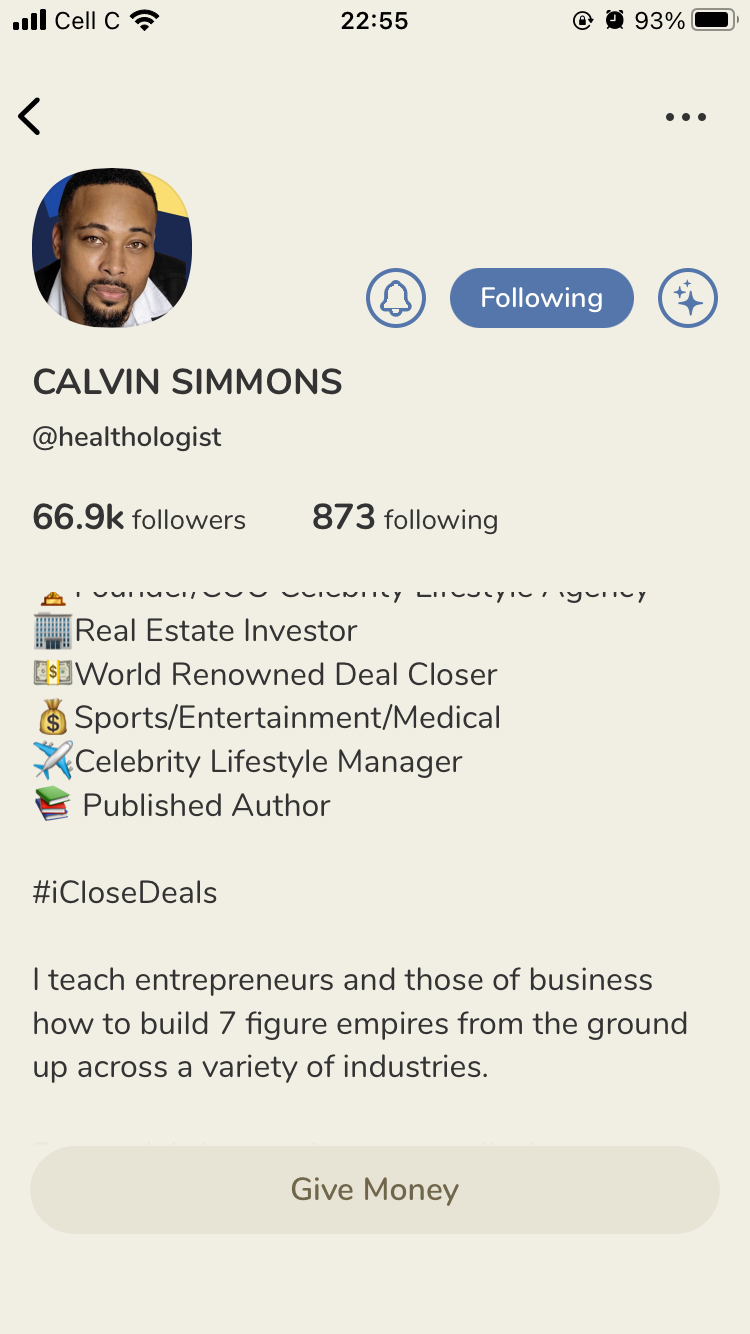Tap the airplane emoji beside Celebrity Lifestyle Manager
The image size is (750, 1334).
point(52,761)
